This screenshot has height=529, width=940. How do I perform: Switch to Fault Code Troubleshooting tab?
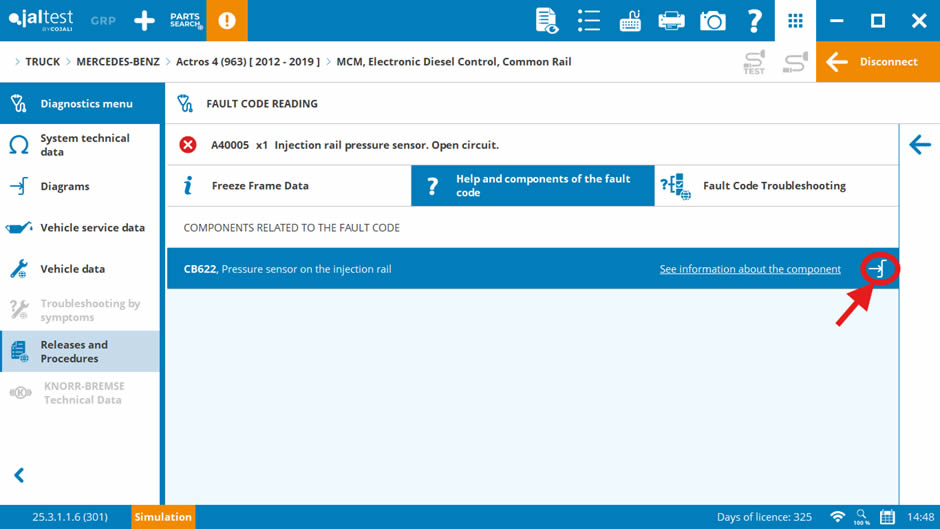tap(776, 186)
